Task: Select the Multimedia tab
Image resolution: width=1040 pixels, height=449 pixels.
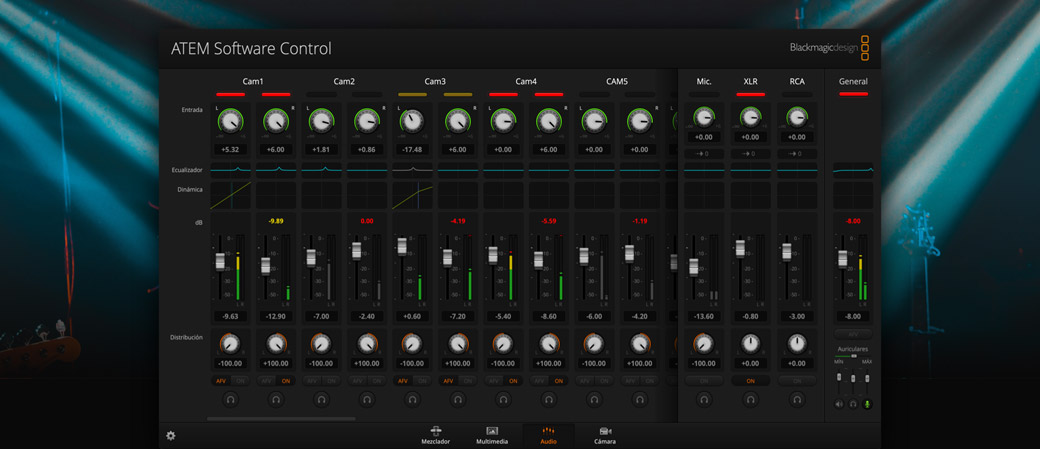Action: [x=492, y=435]
